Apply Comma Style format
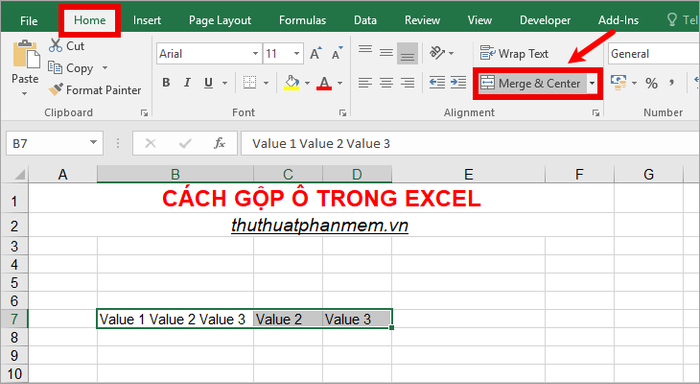Screen dimensions: 700x384 (x=672, y=83)
